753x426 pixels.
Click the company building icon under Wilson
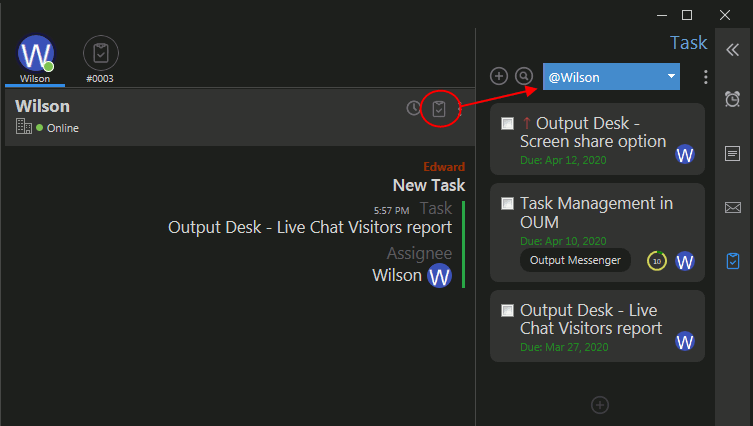(x=24, y=126)
